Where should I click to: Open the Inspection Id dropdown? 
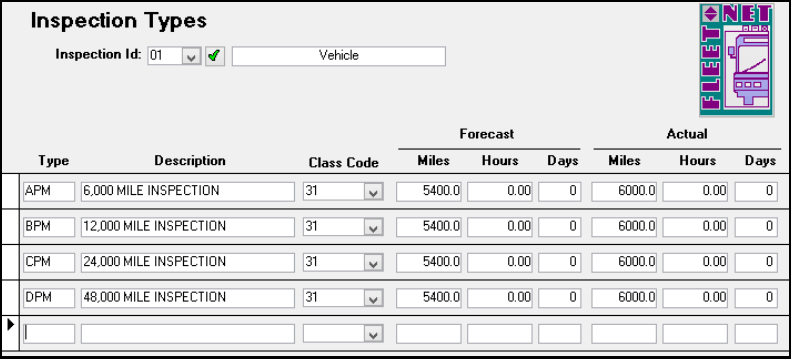coord(191,56)
